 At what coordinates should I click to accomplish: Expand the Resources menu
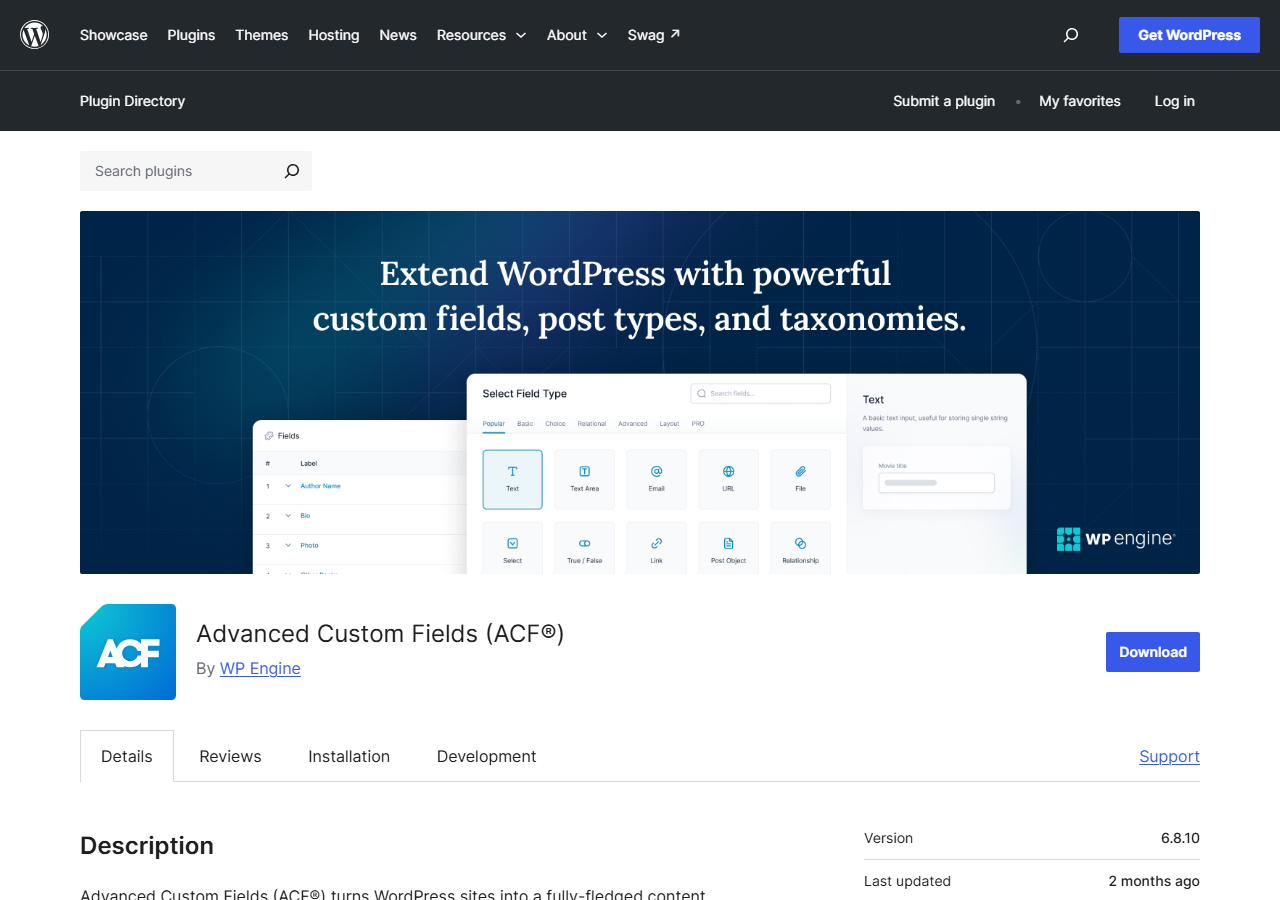pos(481,35)
